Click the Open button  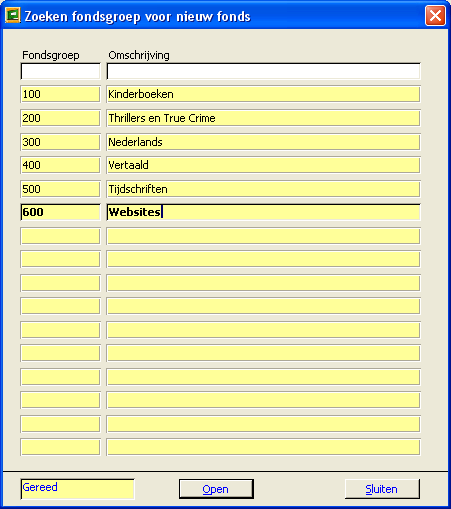pyautogui.click(x=216, y=489)
